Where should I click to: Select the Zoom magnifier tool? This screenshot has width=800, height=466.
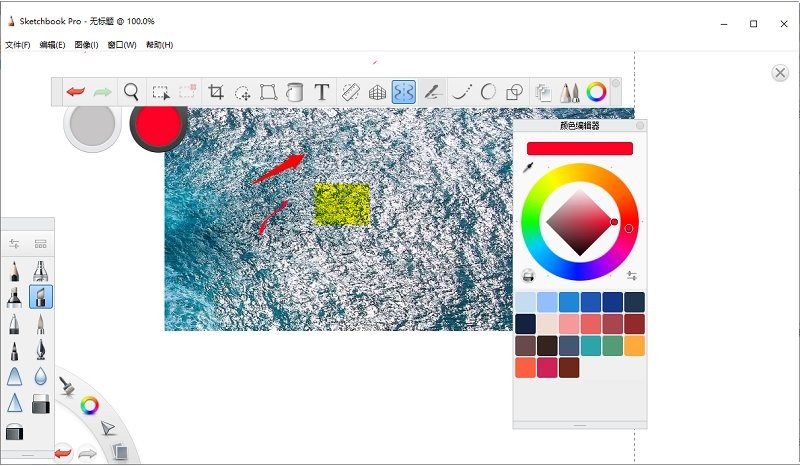tap(131, 92)
